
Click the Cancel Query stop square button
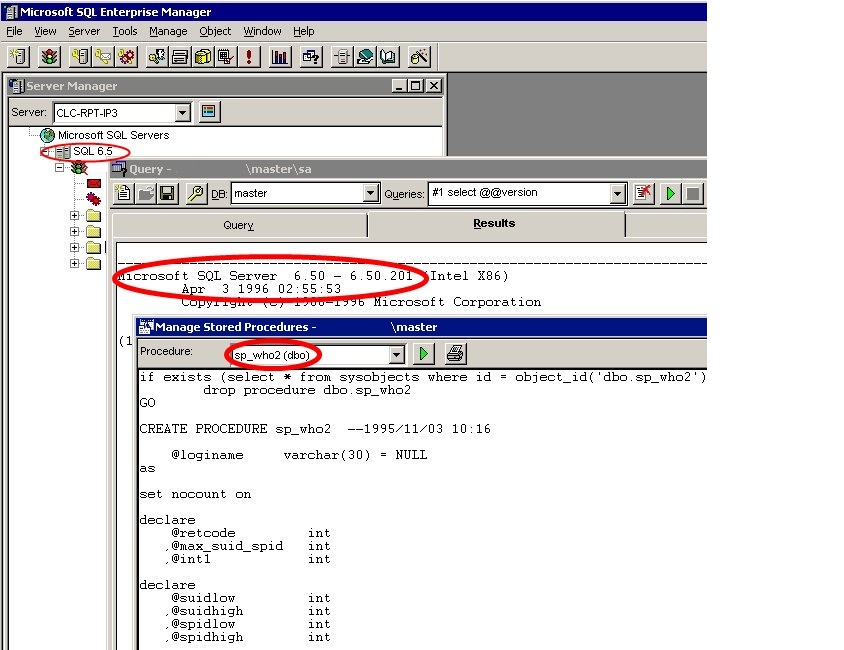pyautogui.click(x=693, y=193)
